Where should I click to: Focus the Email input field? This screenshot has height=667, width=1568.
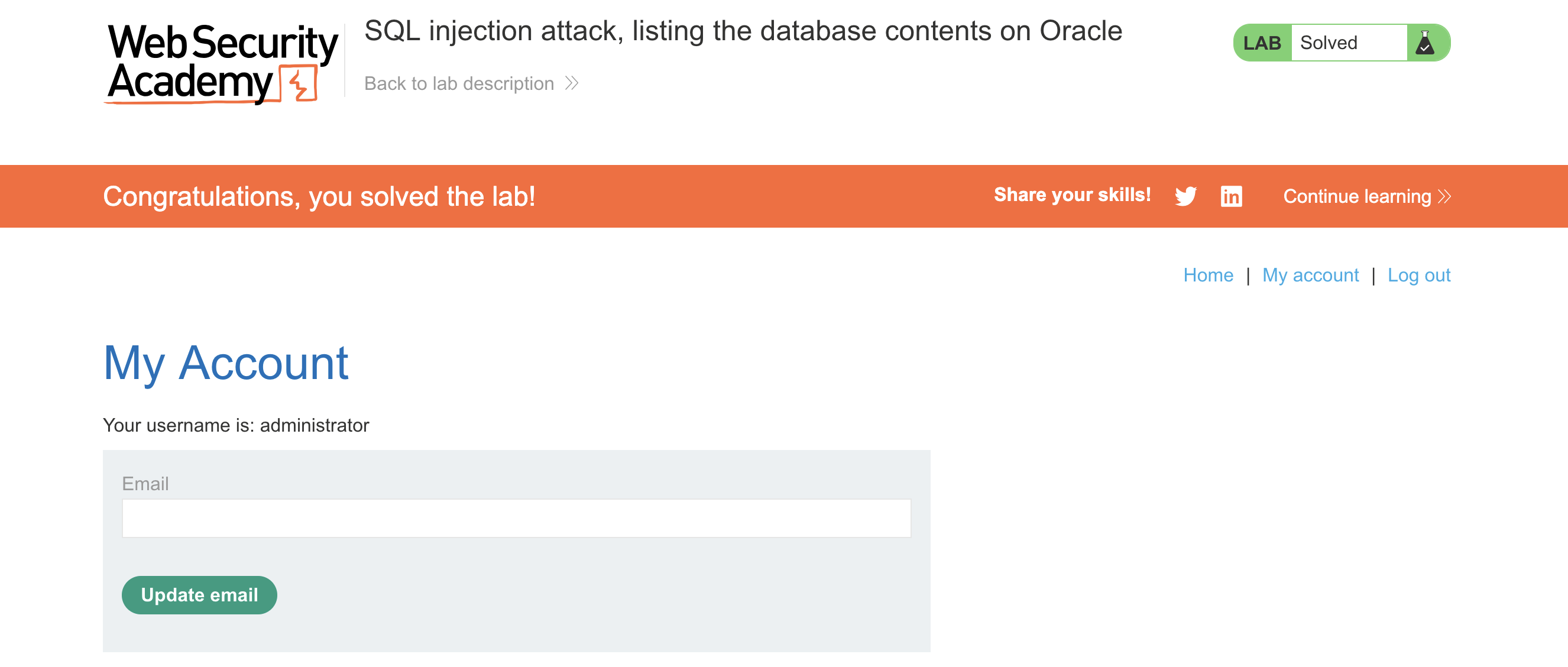tap(516, 518)
